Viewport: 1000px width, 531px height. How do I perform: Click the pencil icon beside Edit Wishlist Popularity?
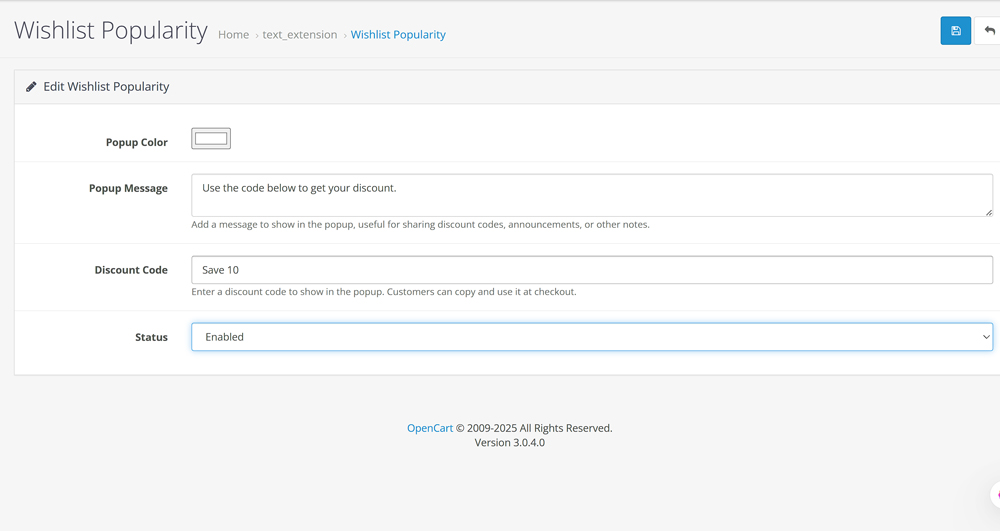point(31,87)
